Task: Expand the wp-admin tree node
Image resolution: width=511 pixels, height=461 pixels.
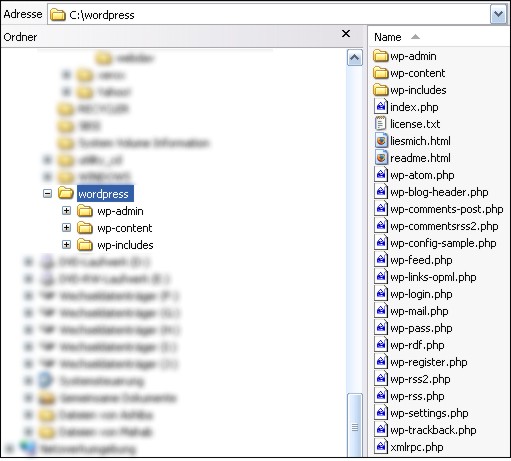Action: (x=66, y=210)
